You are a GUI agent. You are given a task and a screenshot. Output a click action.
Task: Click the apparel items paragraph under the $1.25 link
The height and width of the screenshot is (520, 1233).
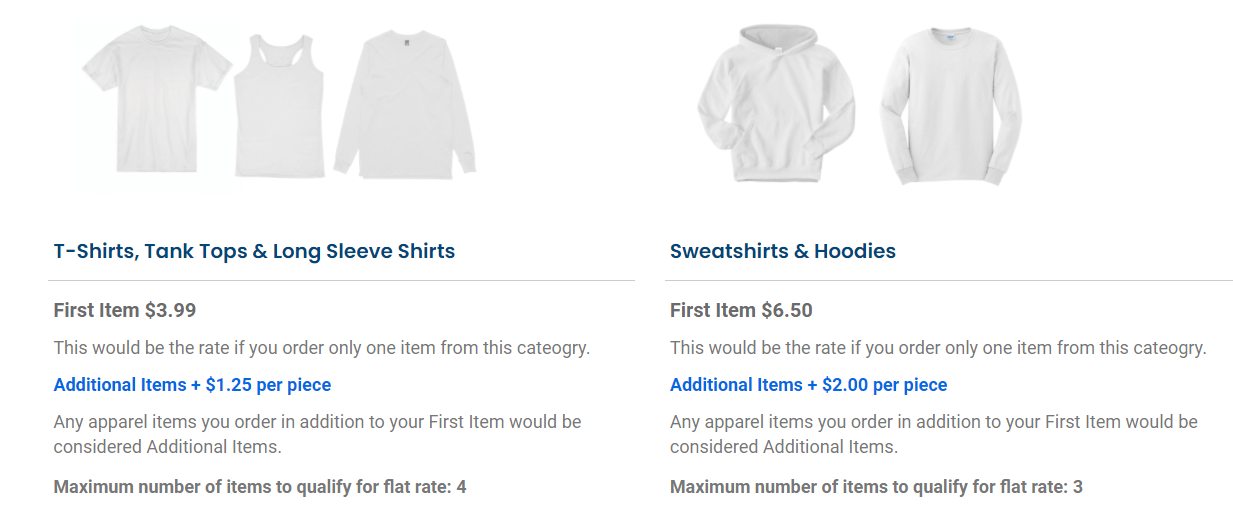point(317,434)
